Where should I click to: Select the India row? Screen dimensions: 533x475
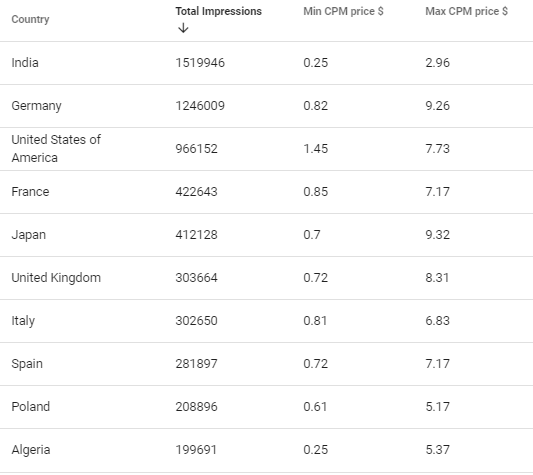(x=266, y=63)
